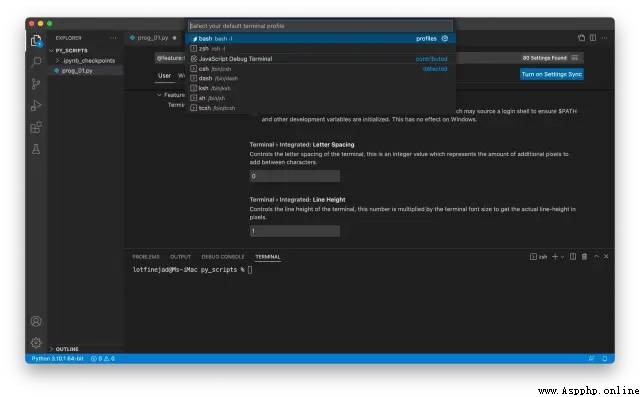Collapse the PY_SCRIPTS root folder
640x397 pixels.
[x=68, y=50]
